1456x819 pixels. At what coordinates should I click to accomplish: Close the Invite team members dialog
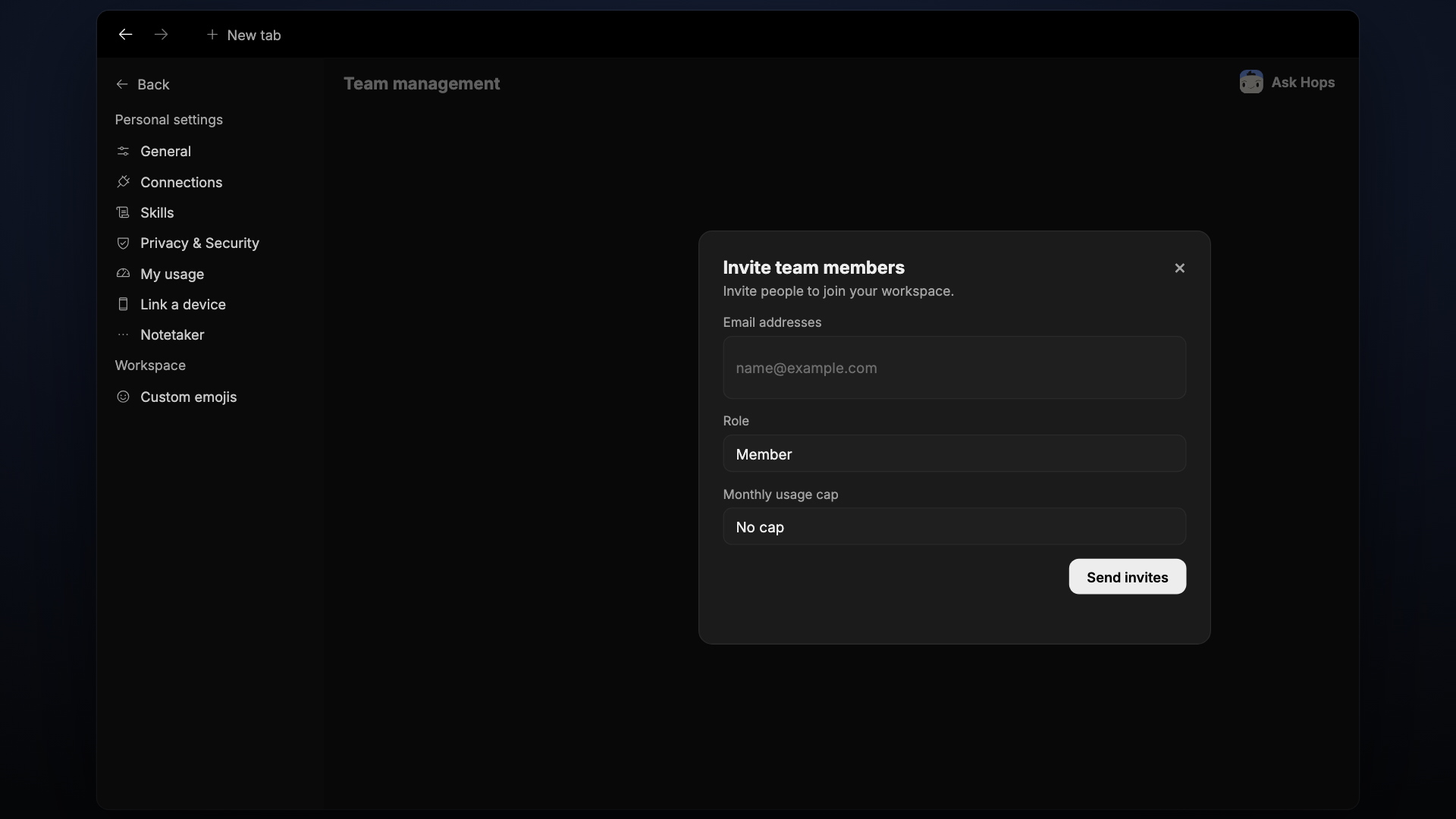tap(1179, 268)
